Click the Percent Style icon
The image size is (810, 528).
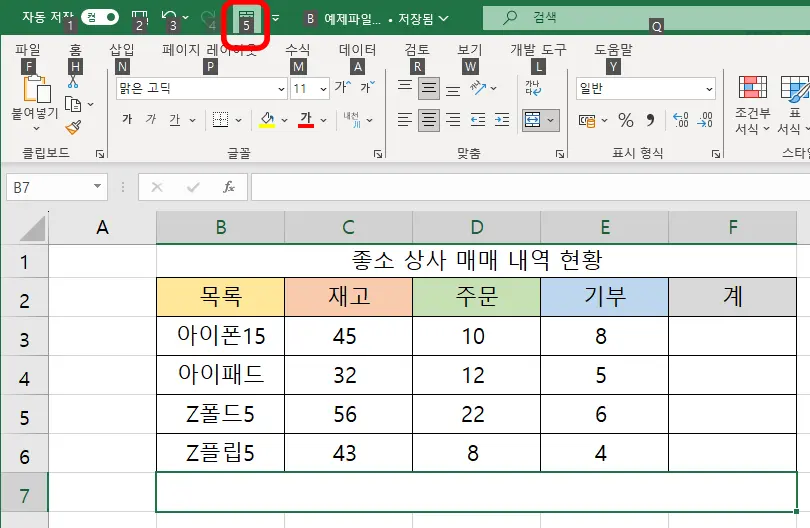pyautogui.click(x=626, y=120)
